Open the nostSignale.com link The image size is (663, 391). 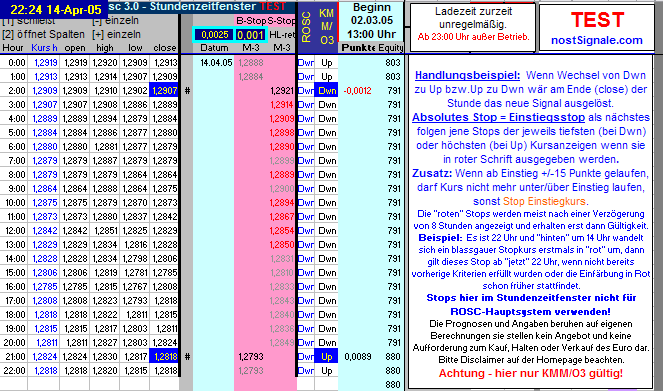(597, 41)
